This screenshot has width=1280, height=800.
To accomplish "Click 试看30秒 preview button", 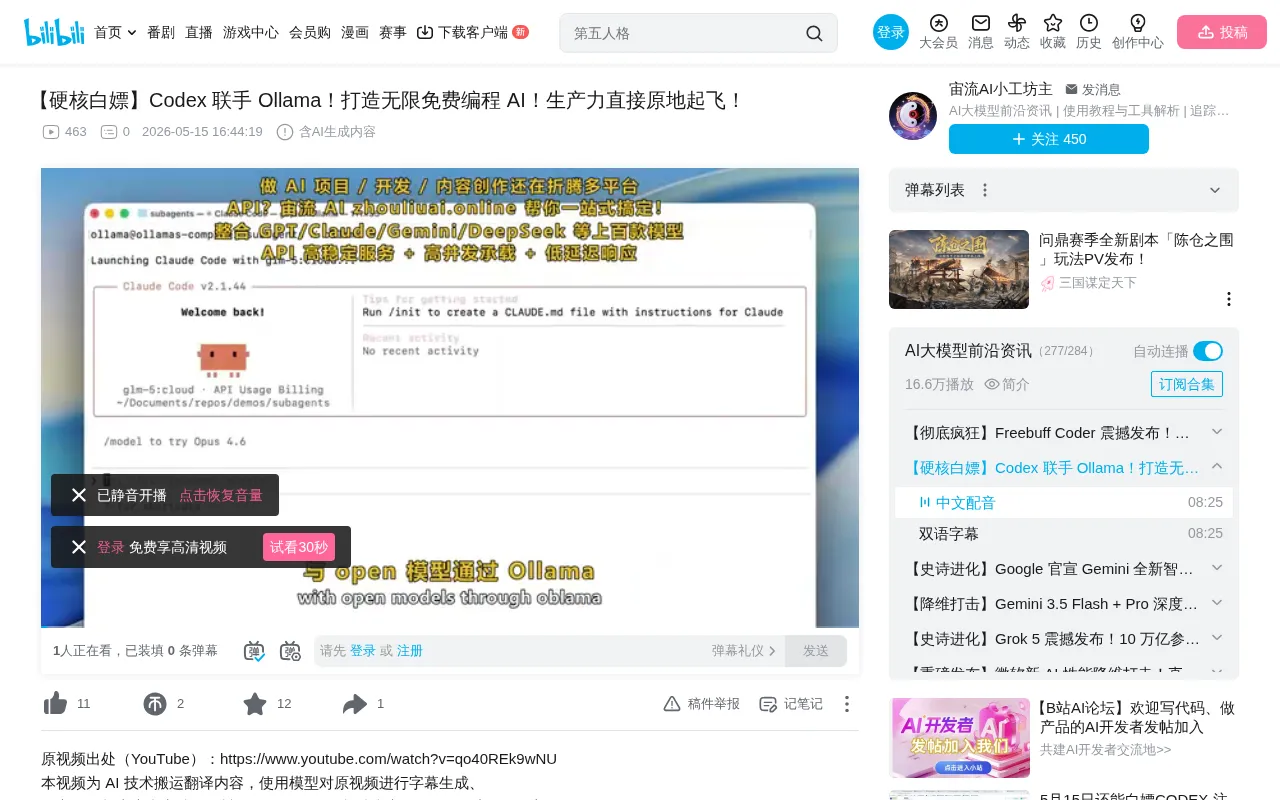I will (x=299, y=547).
